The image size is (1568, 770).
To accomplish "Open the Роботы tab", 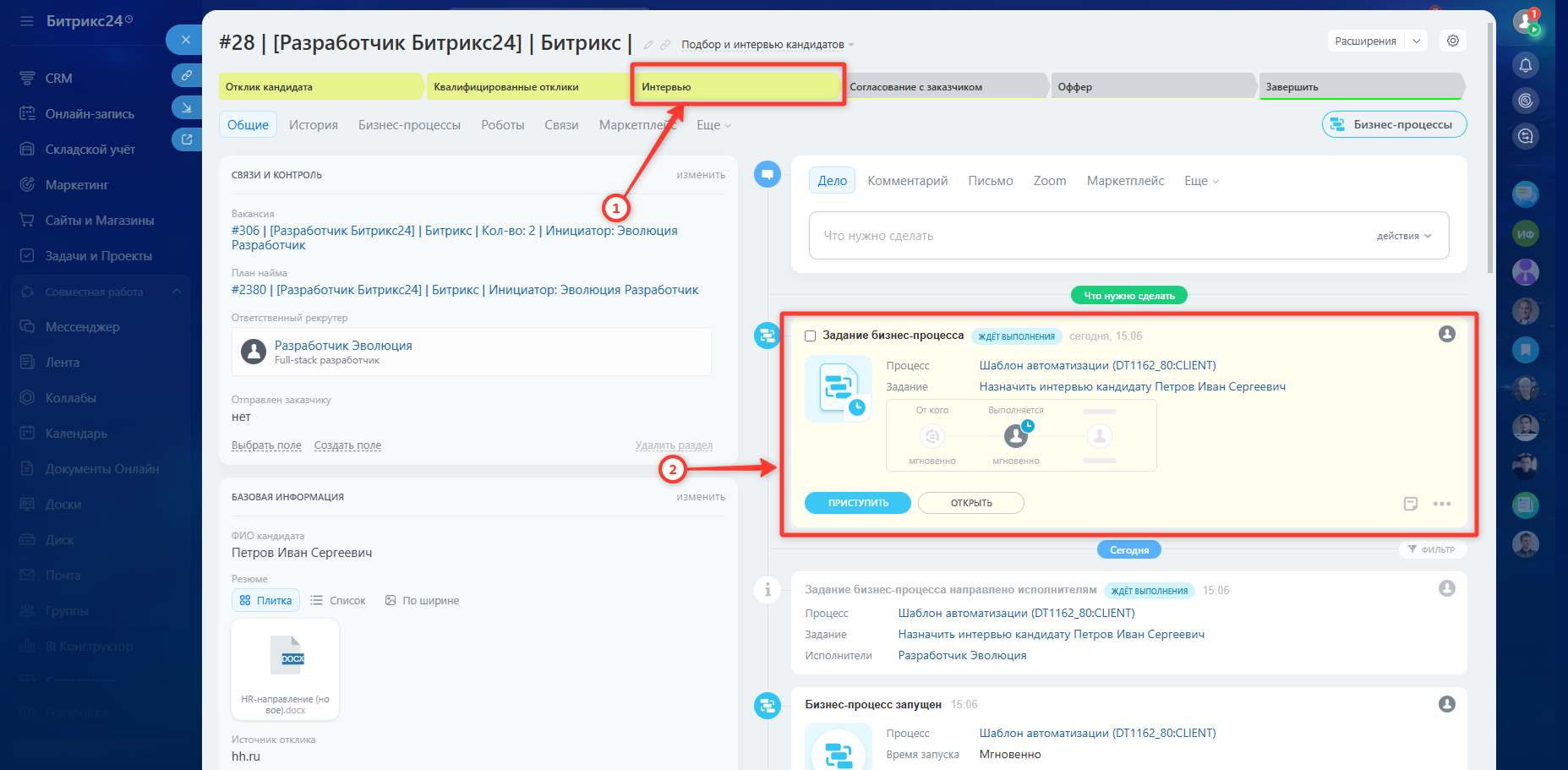I will pos(503,125).
